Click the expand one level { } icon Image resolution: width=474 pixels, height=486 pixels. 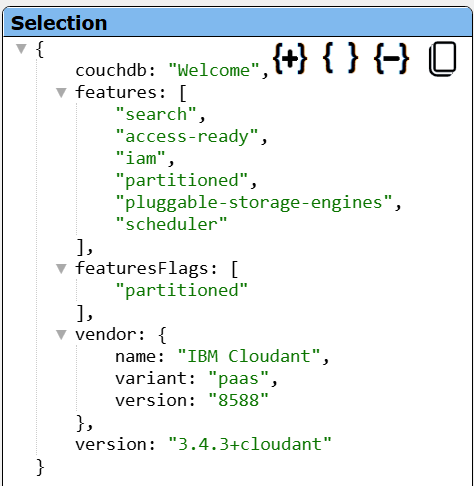coord(340,59)
